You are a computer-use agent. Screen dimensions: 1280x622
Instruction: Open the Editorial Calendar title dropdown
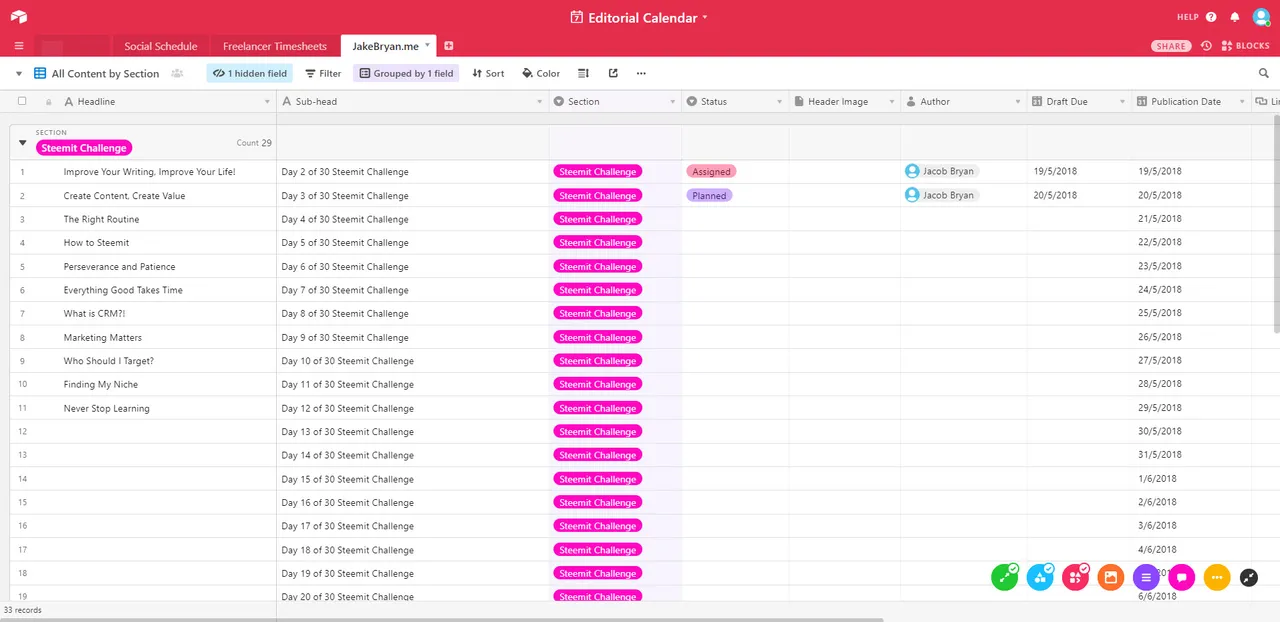pyautogui.click(x=705, y=18)
